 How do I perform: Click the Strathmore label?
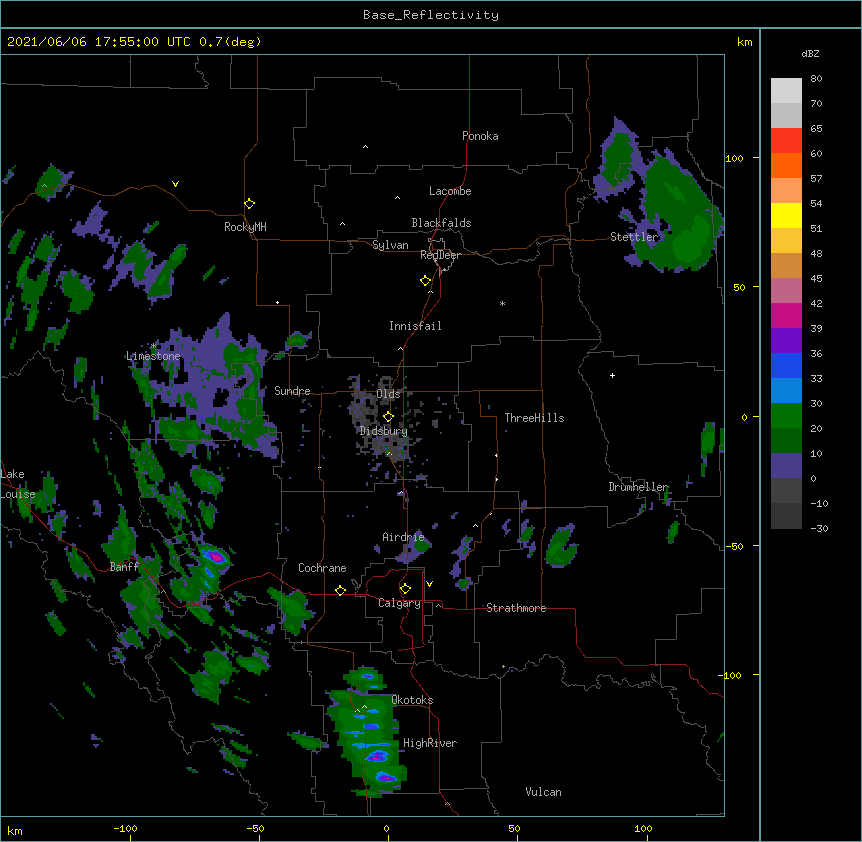[x=516, y=608]
